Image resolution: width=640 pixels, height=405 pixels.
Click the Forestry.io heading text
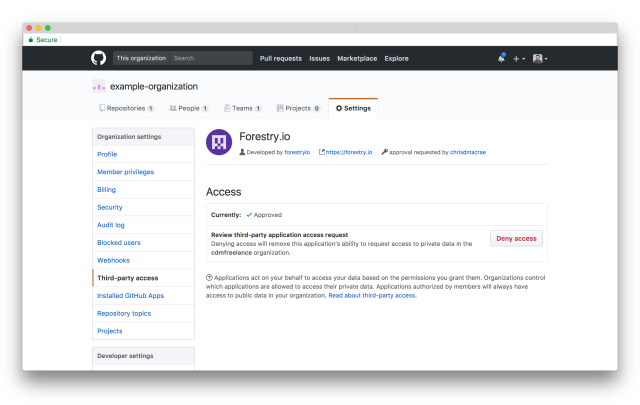click(x=264, y=136)
